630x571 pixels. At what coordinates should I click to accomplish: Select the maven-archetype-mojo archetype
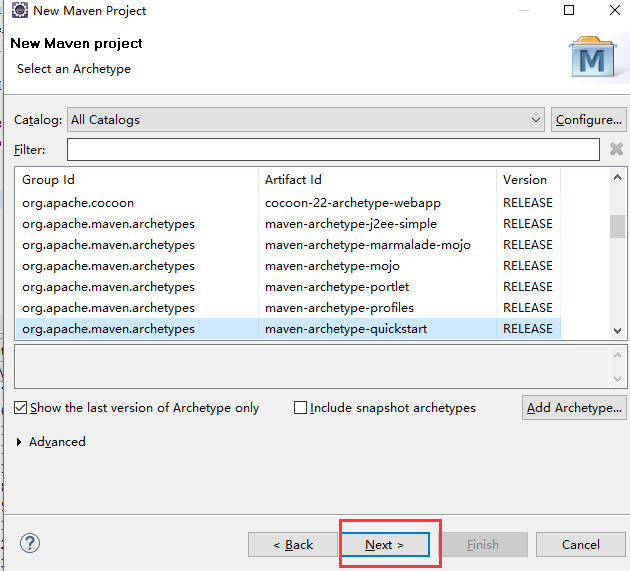(x=288, y=266)
